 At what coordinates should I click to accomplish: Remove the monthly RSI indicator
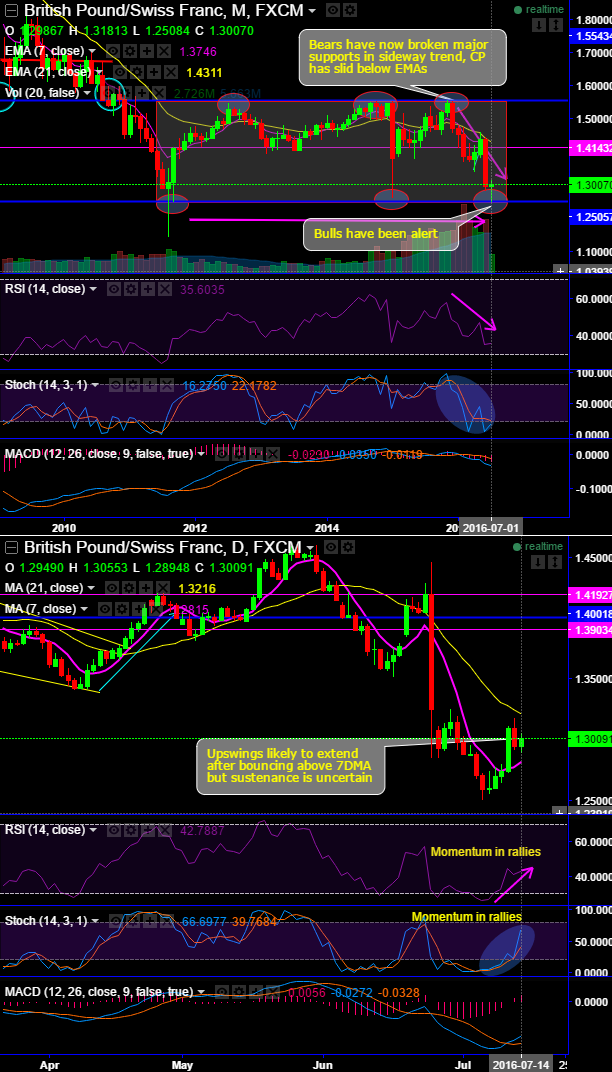[x=163, y=289]
